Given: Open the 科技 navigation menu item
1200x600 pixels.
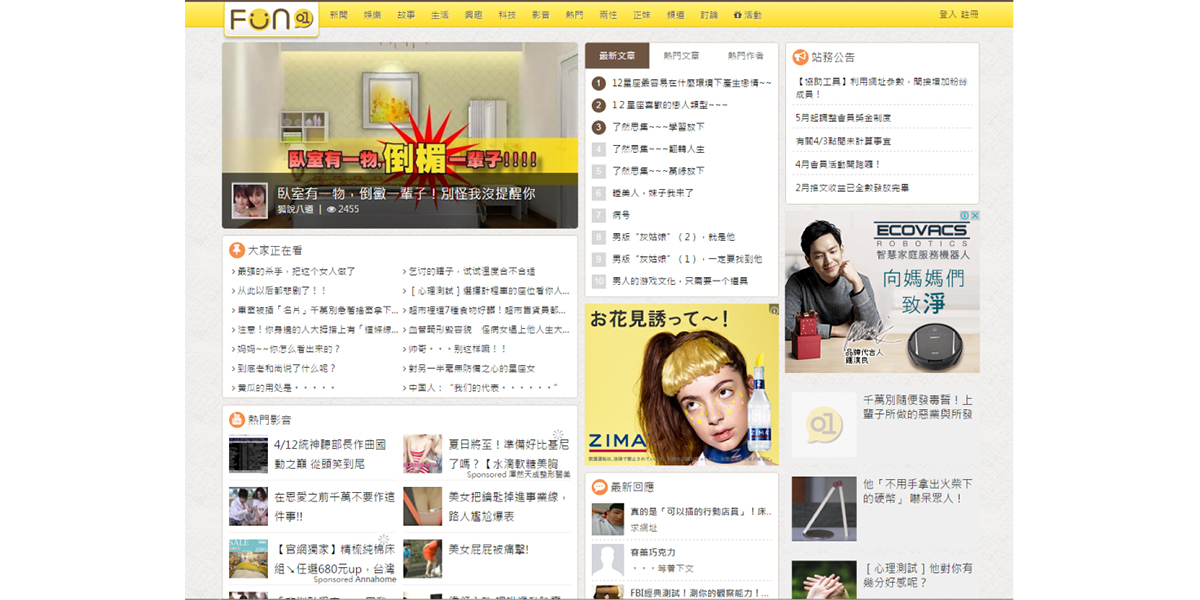Looking at the screenshot, I should pyautogui.click(x=507, y=15).
